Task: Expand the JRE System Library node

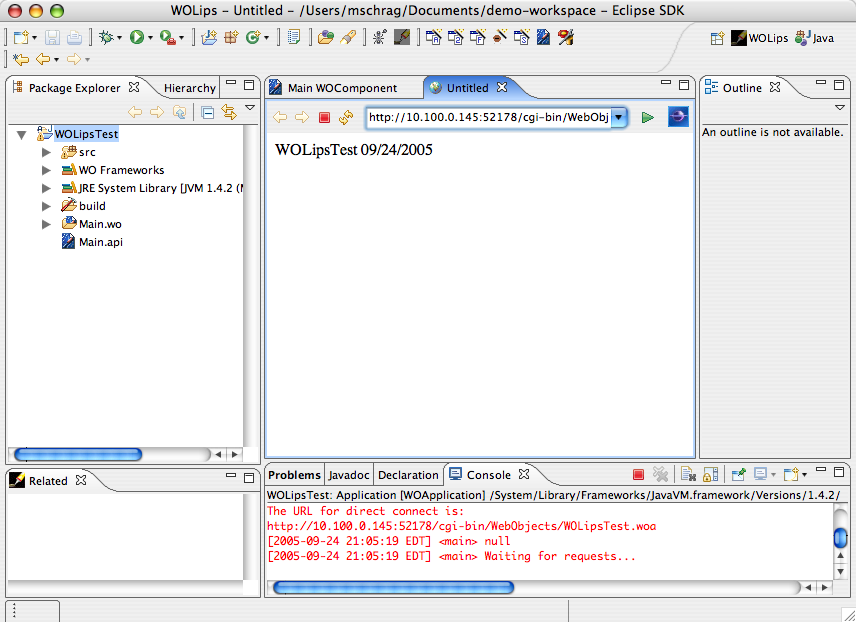Action: [46, 188]
